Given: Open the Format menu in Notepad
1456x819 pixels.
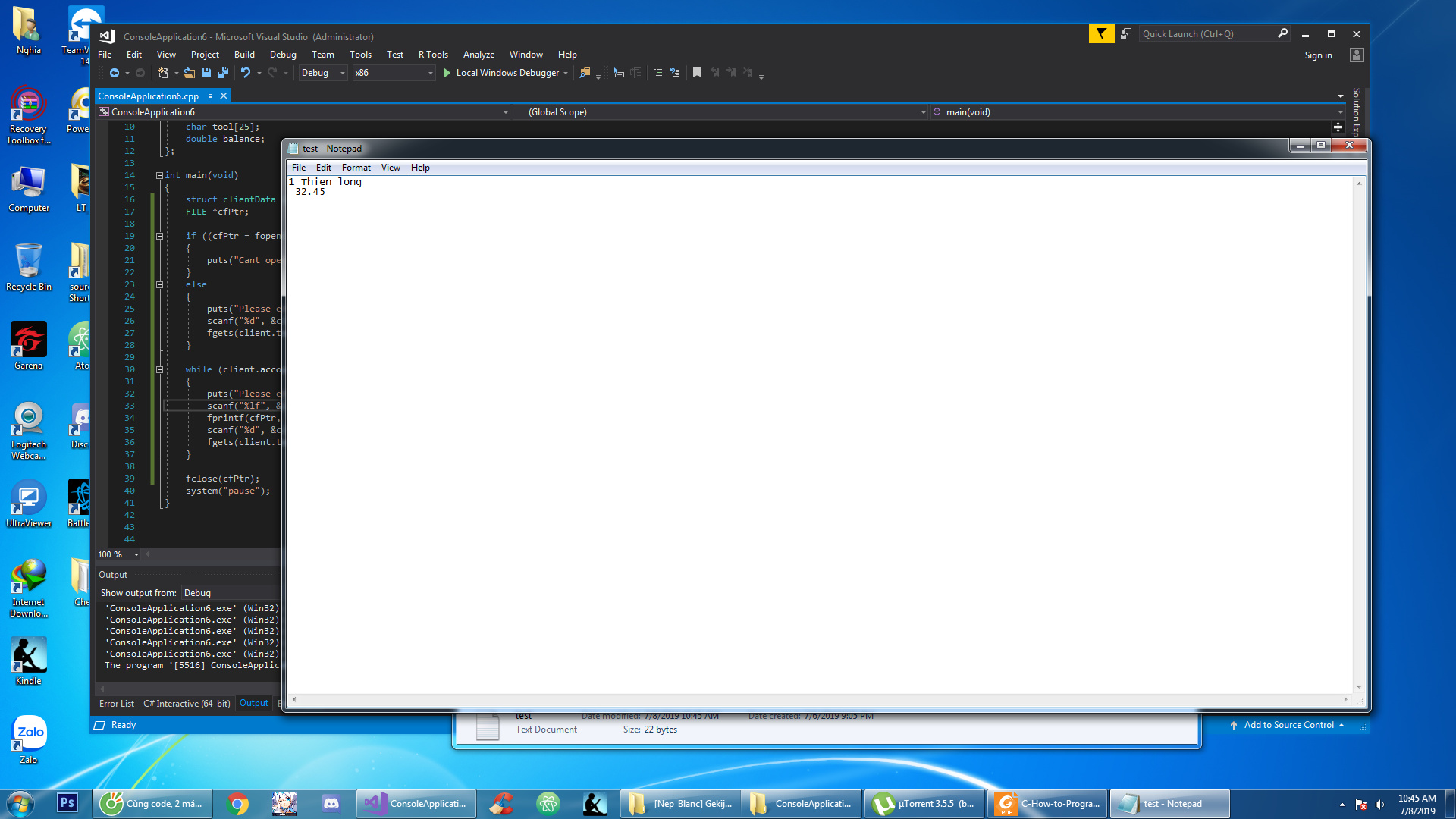Looking at the screenshot, I should click(x=356, y=168).
